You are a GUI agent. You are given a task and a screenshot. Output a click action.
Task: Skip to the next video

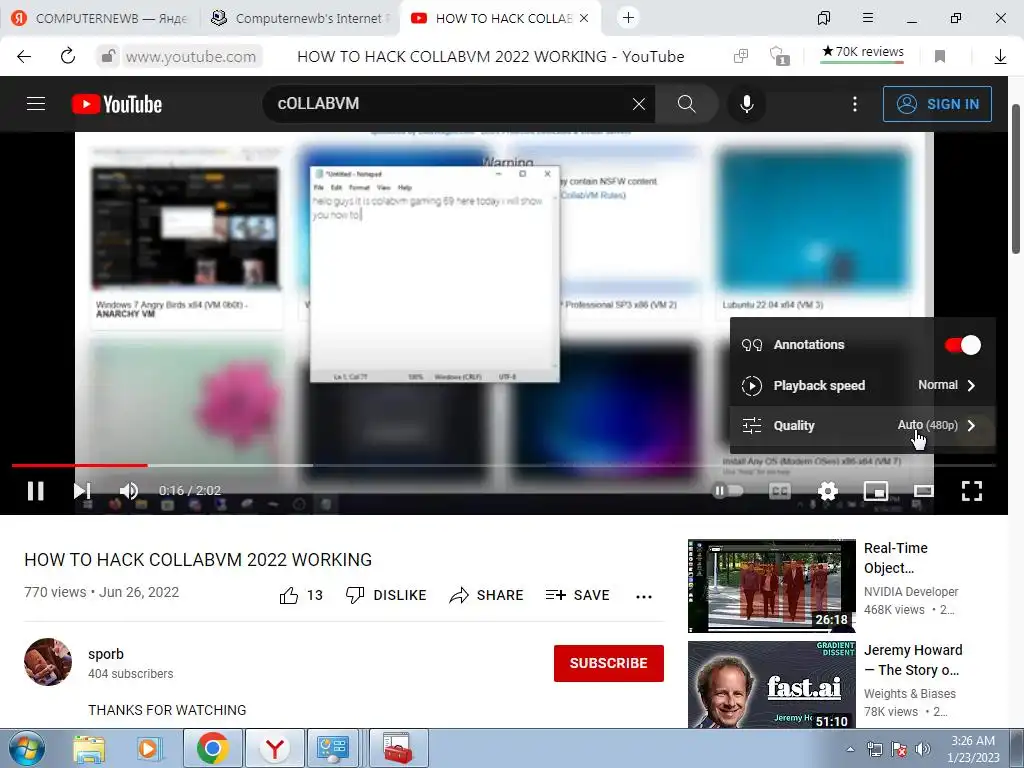click(x=82, y=490)
